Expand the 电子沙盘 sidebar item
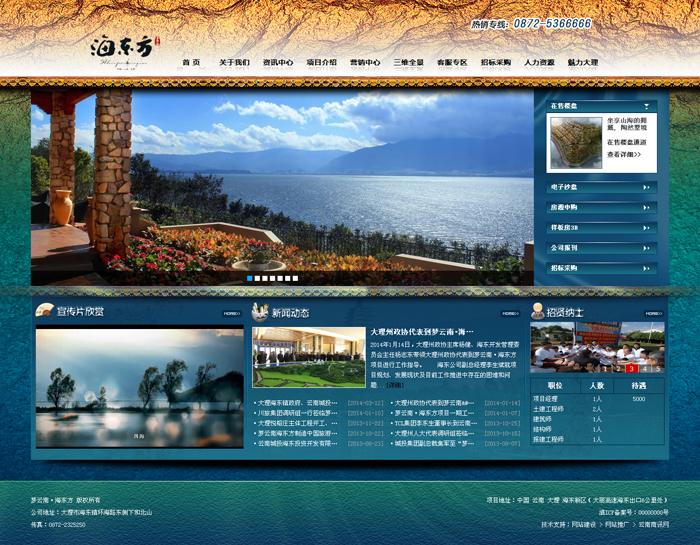This screenshot has height=545, width=700. pos(647,186)
